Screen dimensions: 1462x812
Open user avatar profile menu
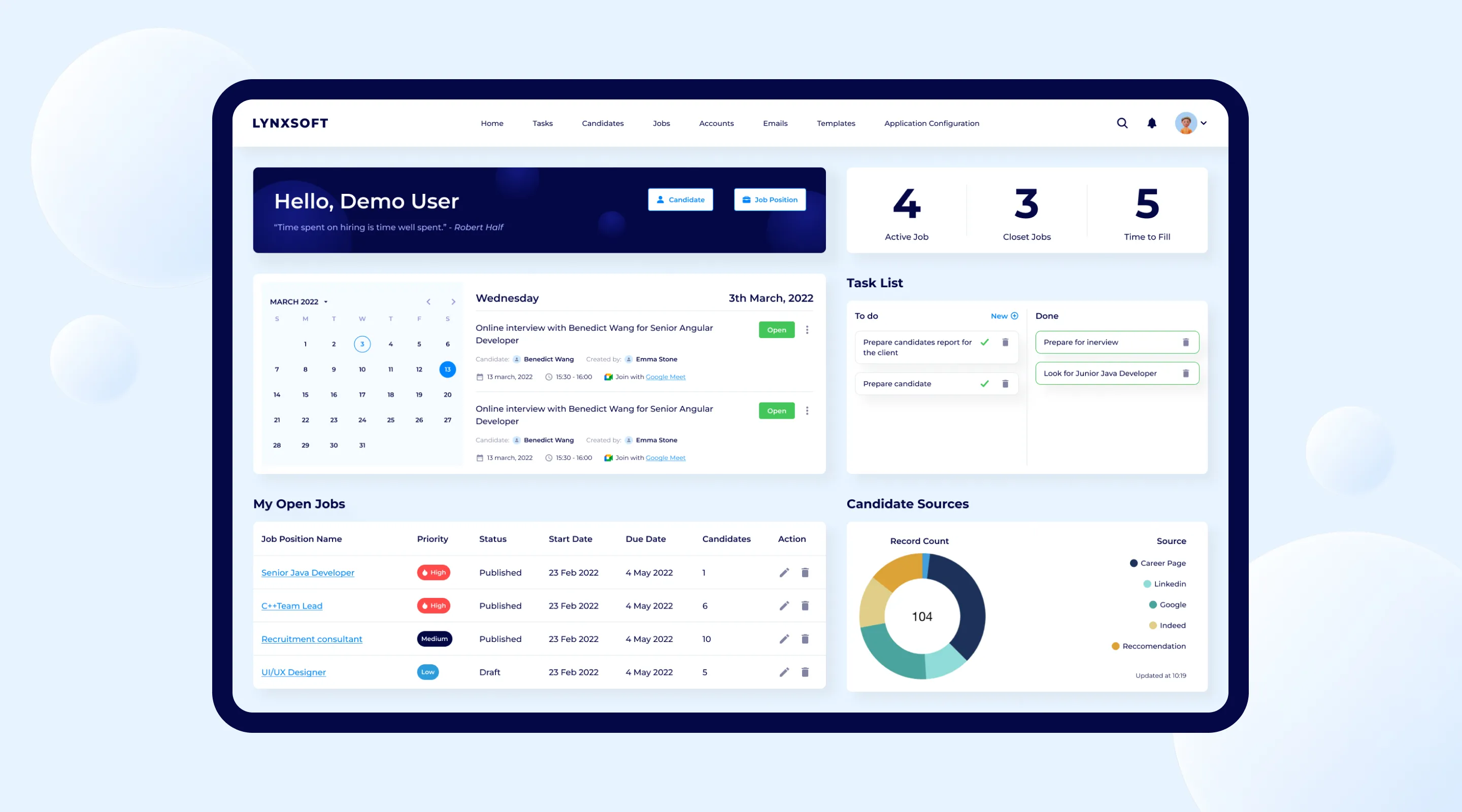click(1186, 123)
